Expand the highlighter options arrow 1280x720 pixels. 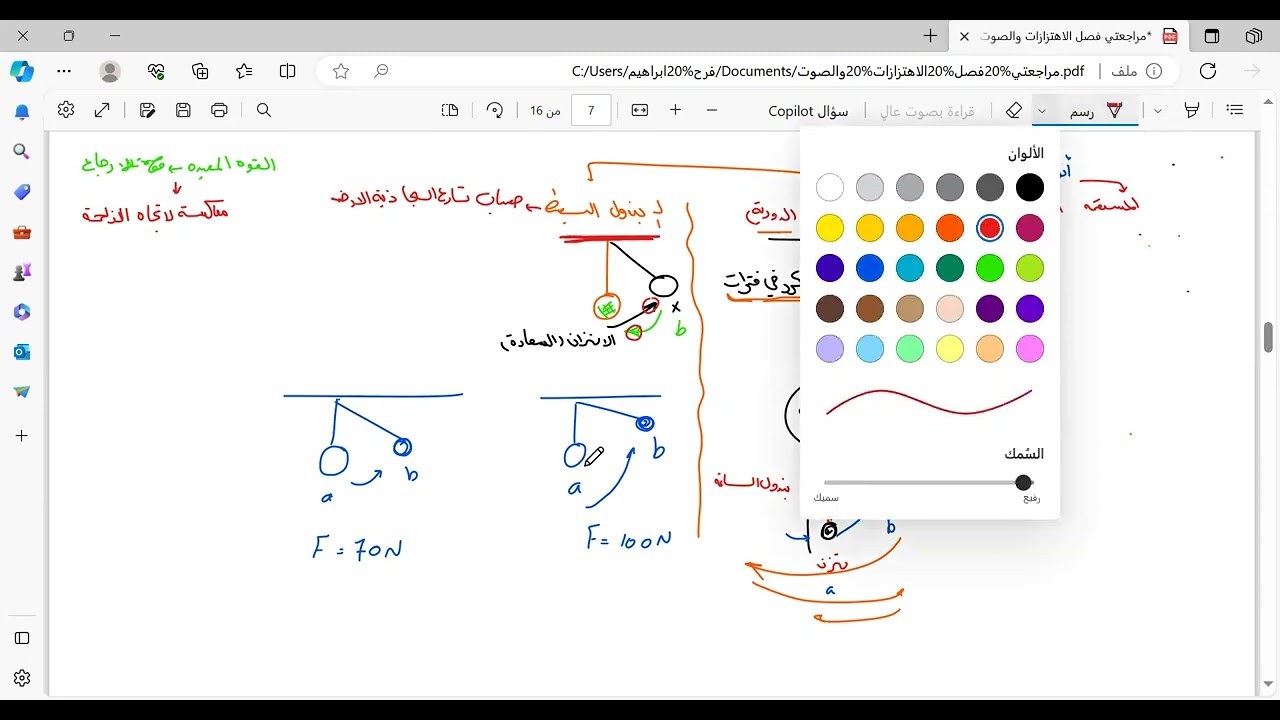(1158, 110)
